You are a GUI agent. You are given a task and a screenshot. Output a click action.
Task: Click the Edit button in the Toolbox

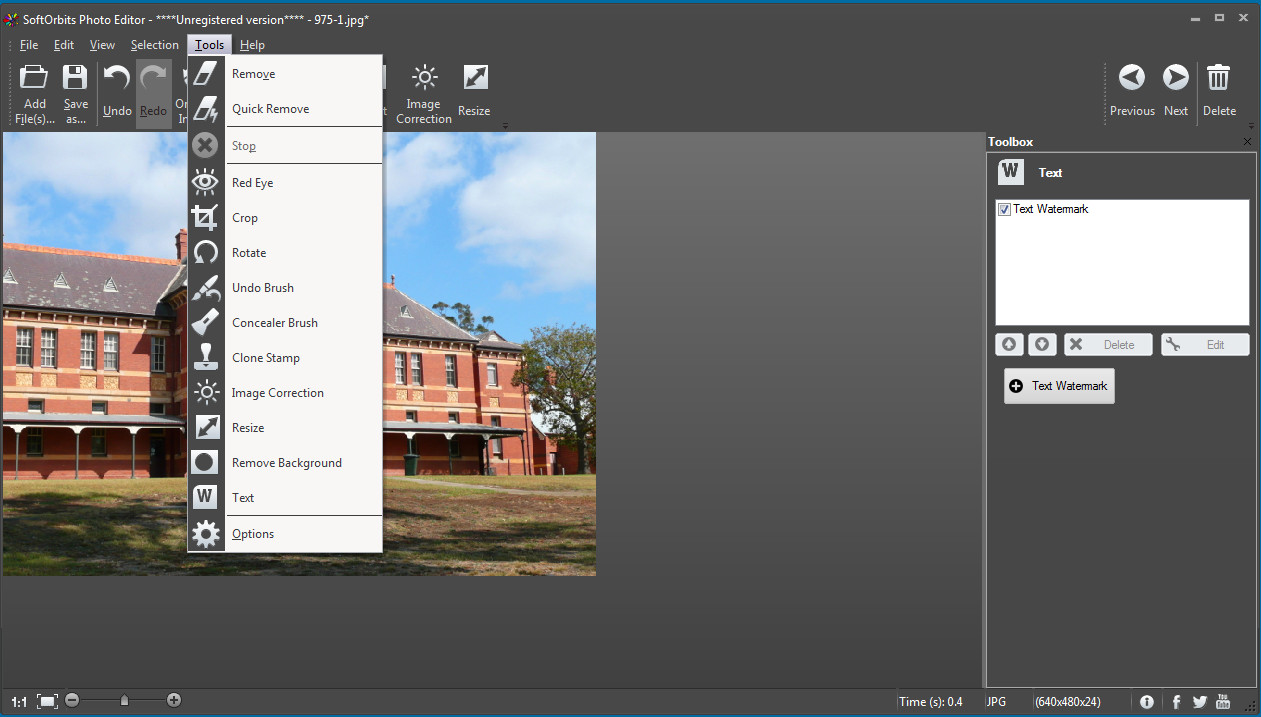pyautogui.click(x=1204, y=344)
